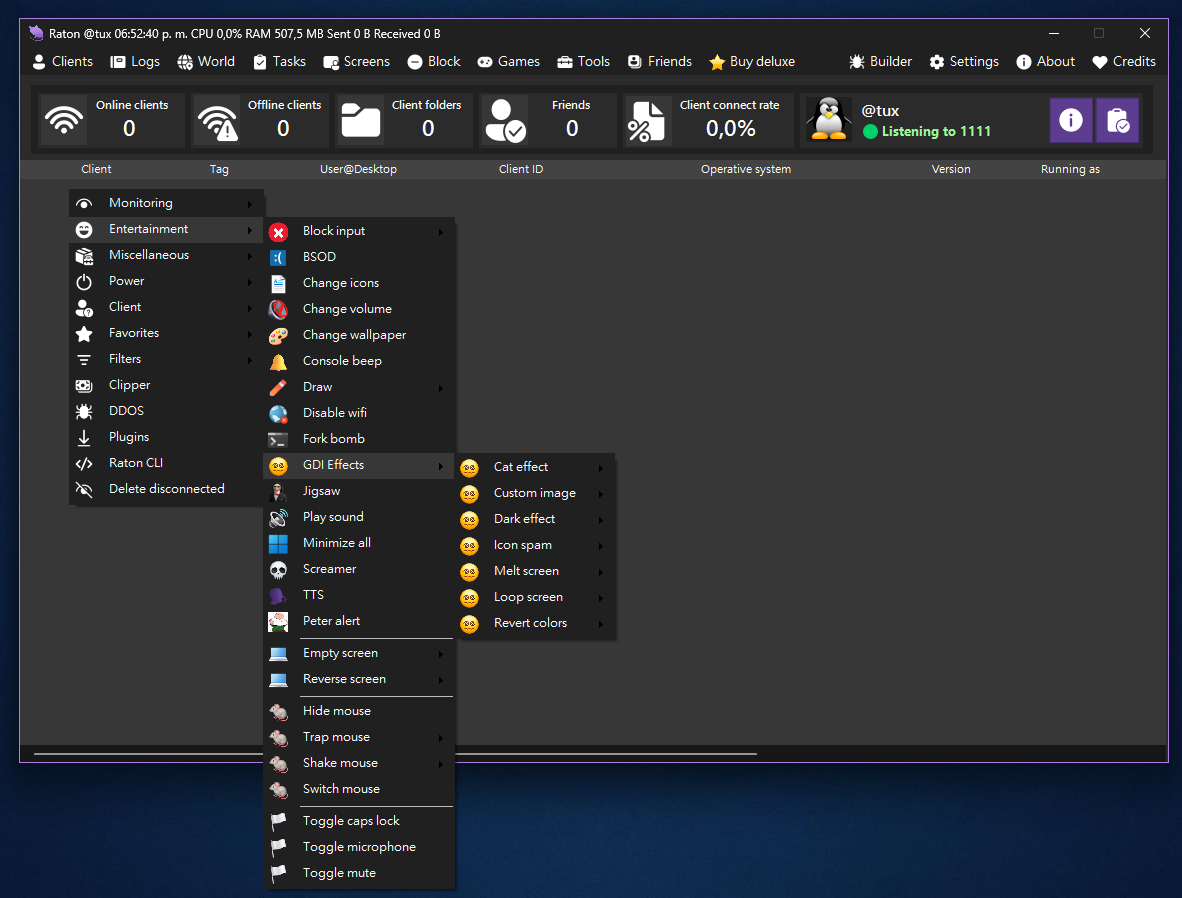Click the Screamer skull icon
The image size is (1182, 898).
(x=278, y=569)
